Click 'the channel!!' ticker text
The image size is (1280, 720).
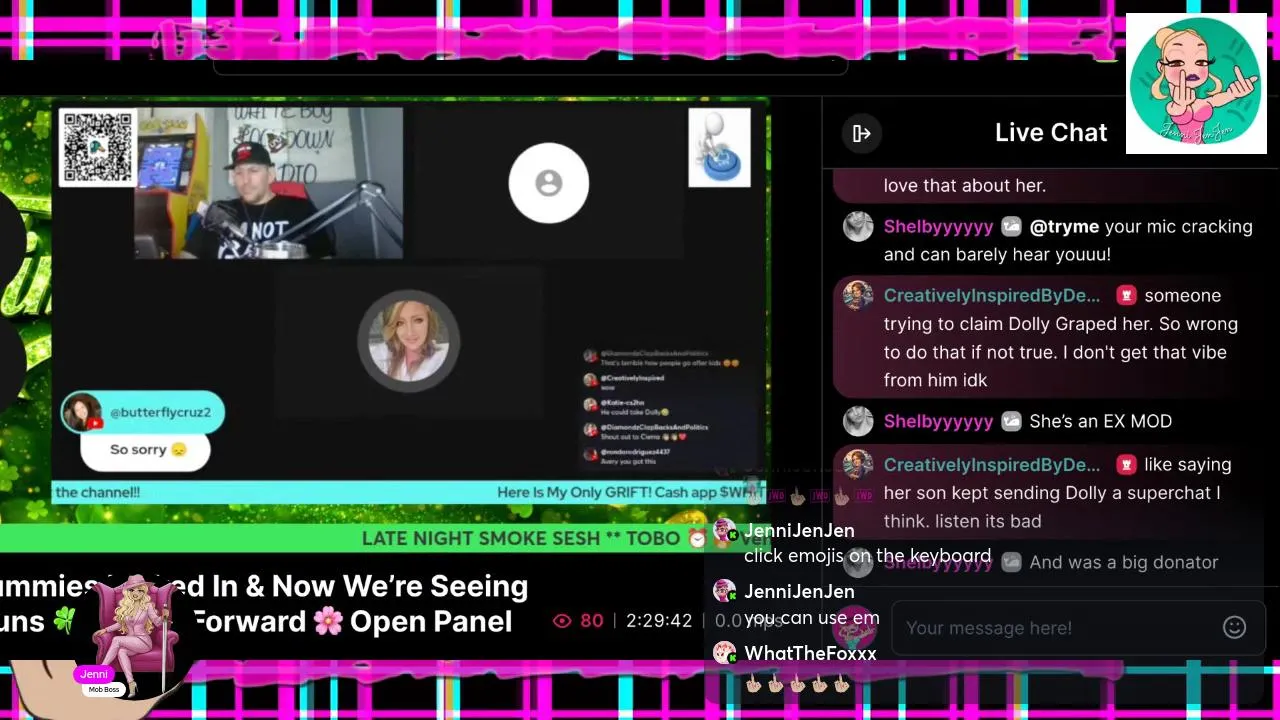click(98, 492)
